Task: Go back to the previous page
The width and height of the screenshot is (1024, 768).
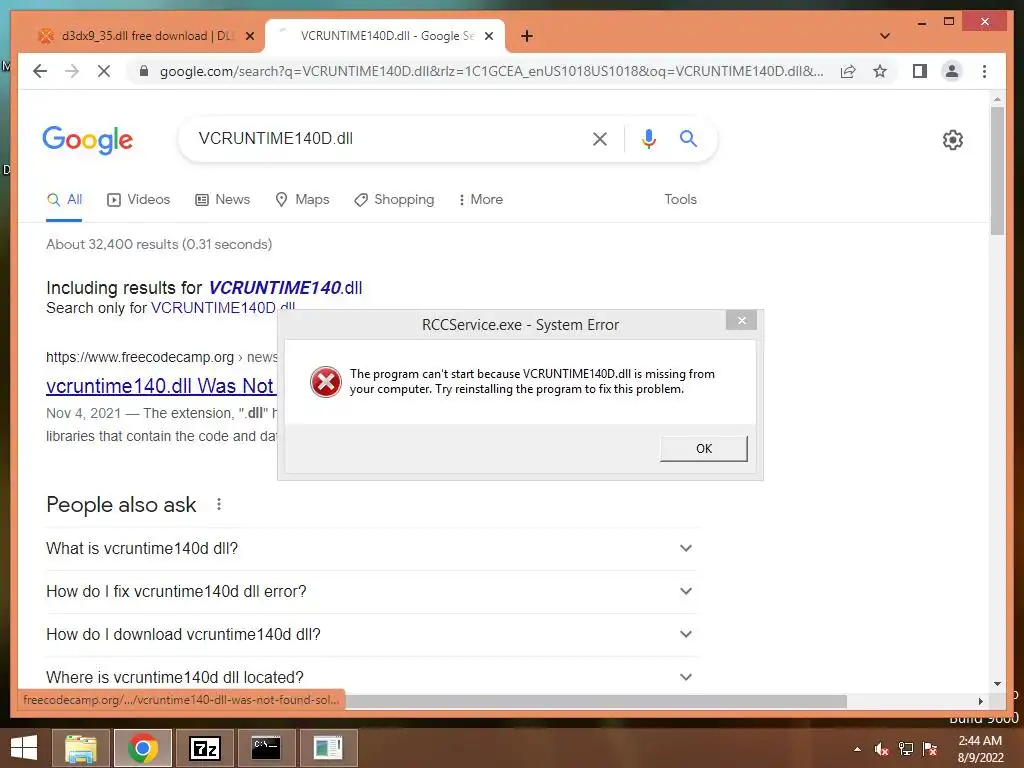Action: (40, 71)
